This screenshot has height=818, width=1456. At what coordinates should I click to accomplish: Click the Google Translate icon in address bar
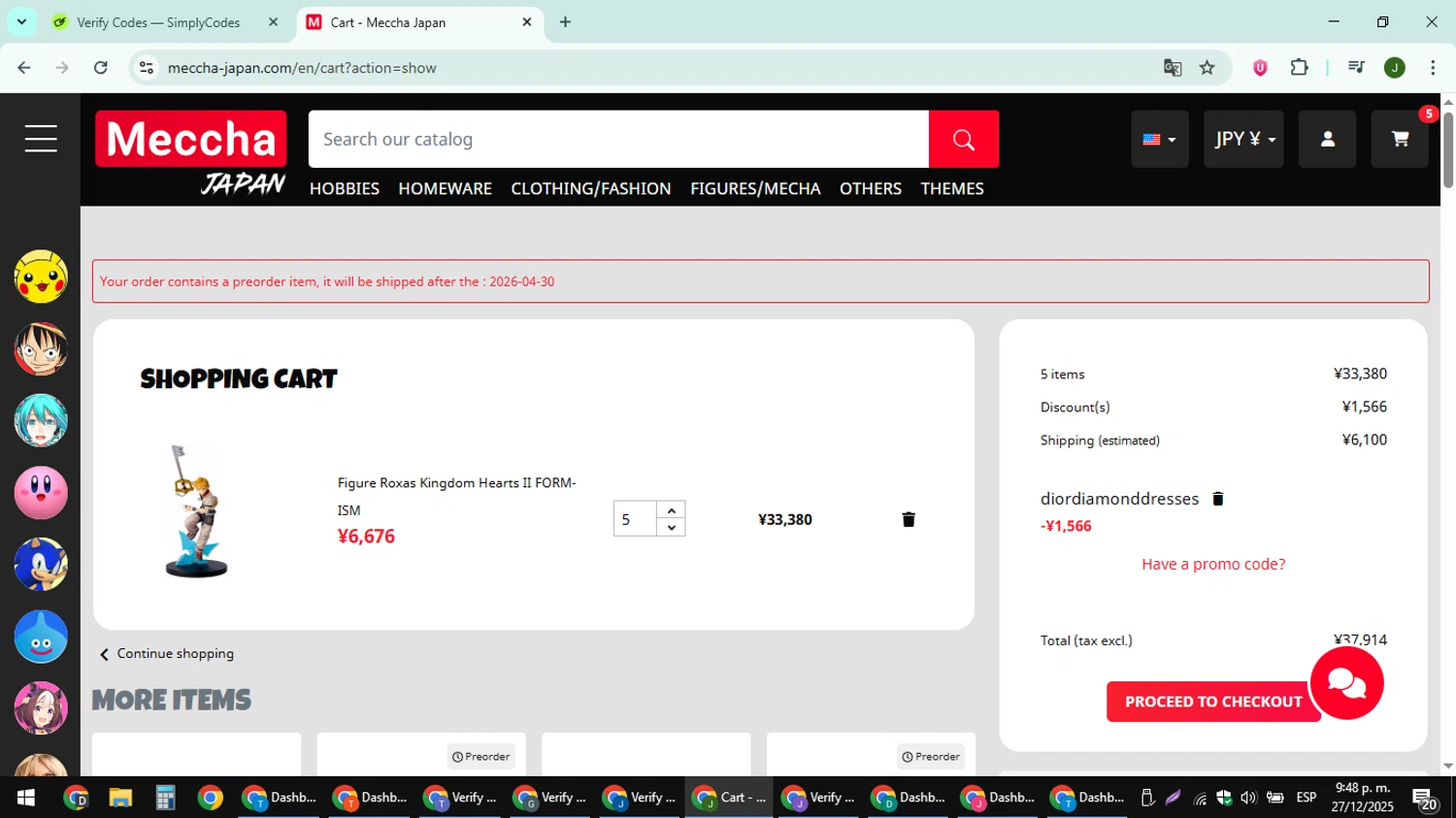click(x=1173, y=67)
